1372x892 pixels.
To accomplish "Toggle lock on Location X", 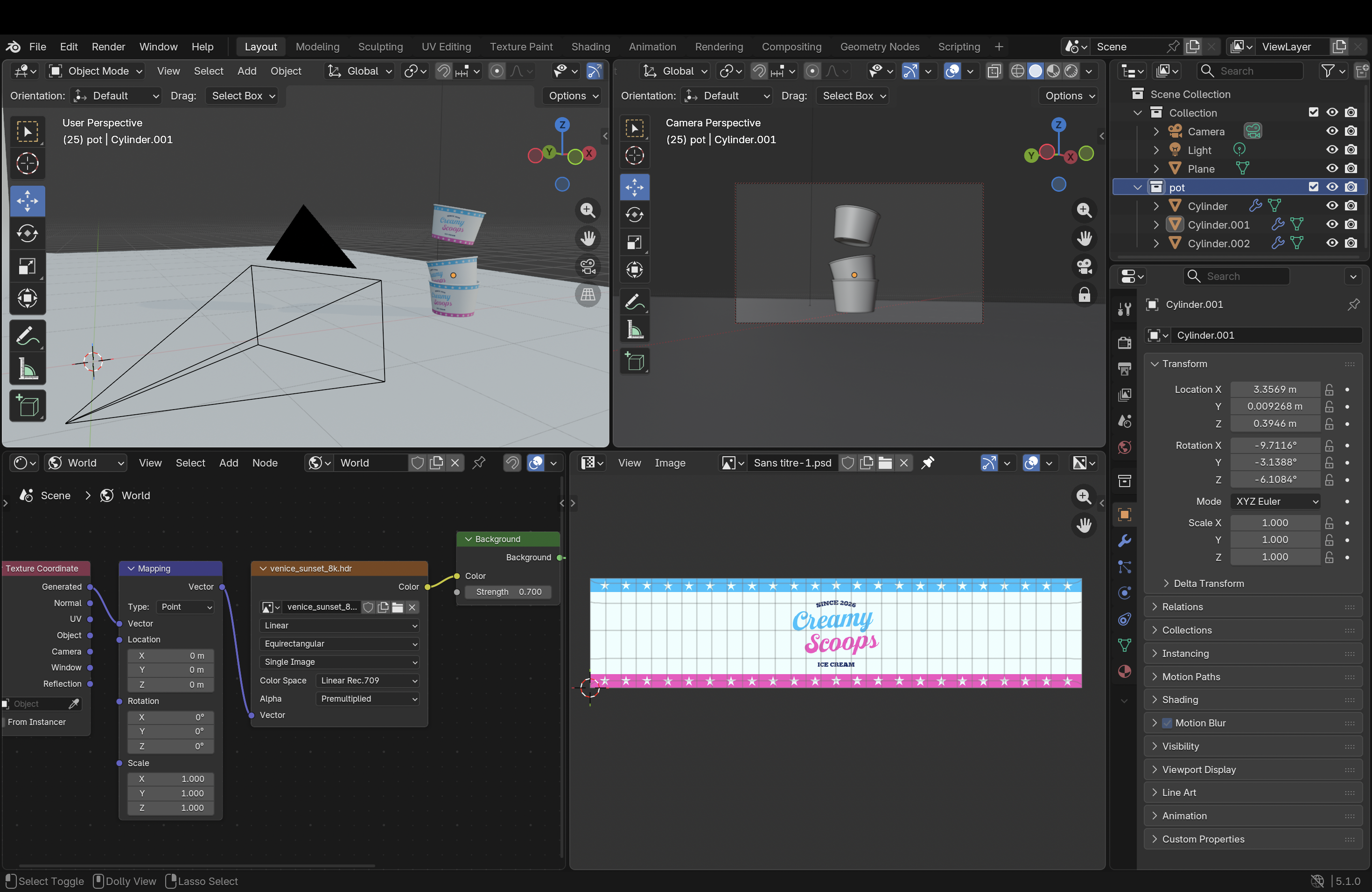I will click(1329, 390).
